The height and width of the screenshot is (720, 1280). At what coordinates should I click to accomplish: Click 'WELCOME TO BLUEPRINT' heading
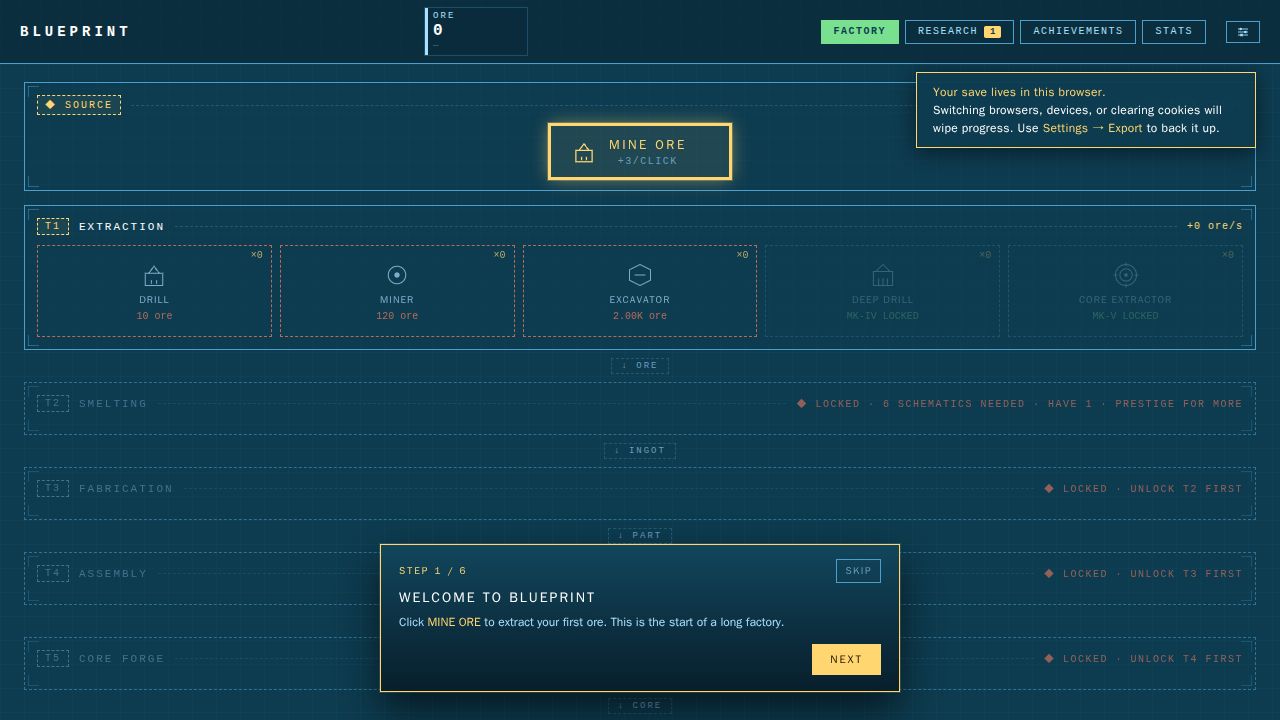497,598
